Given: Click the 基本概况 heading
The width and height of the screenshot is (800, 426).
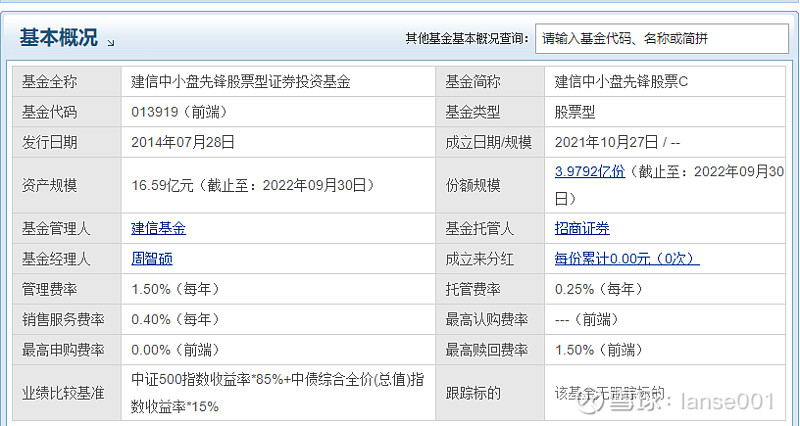Looking at the screenshot, I should (x=58, y=38).
